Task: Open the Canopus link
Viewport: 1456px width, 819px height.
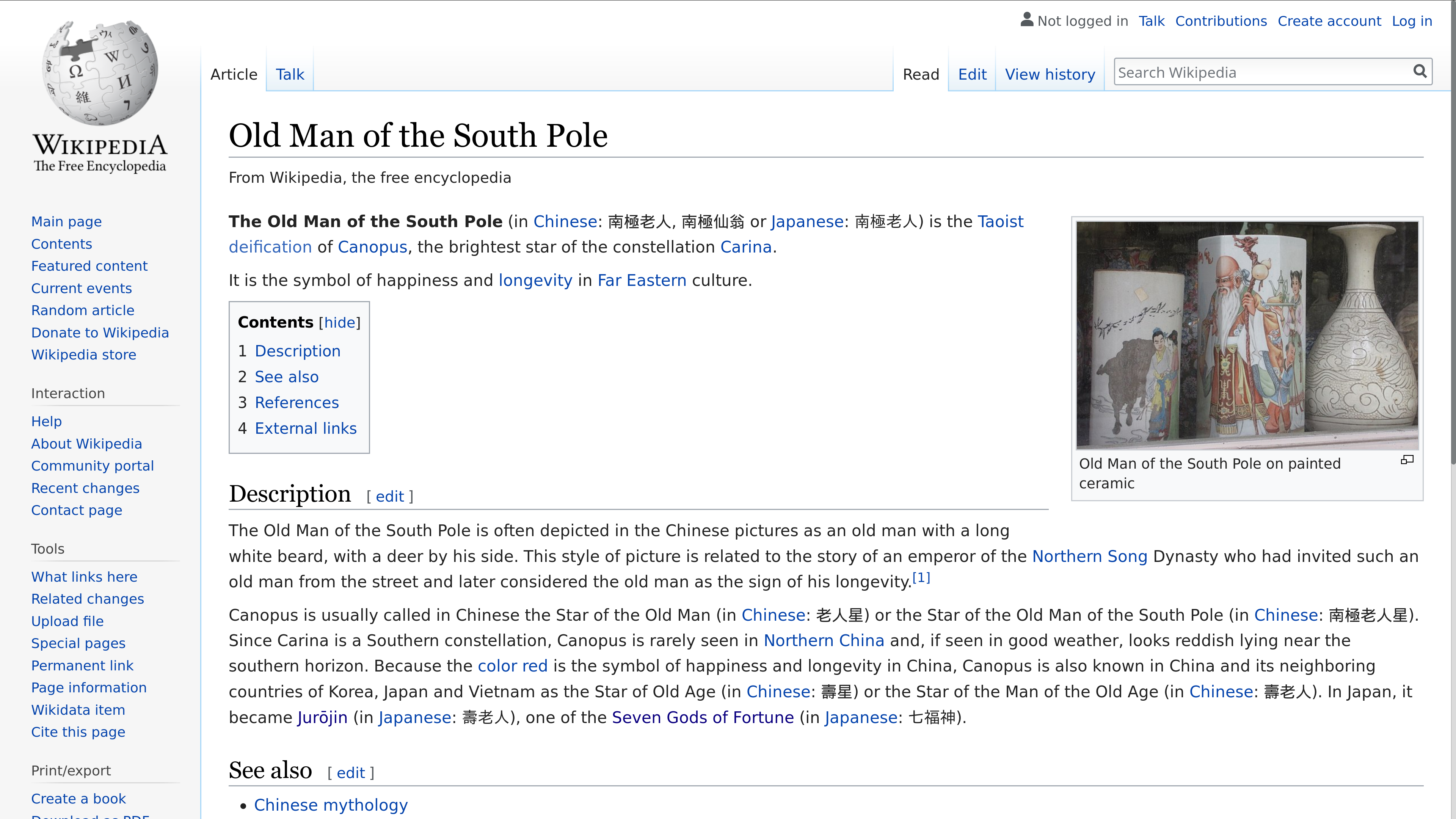Action: pos(372,247)
